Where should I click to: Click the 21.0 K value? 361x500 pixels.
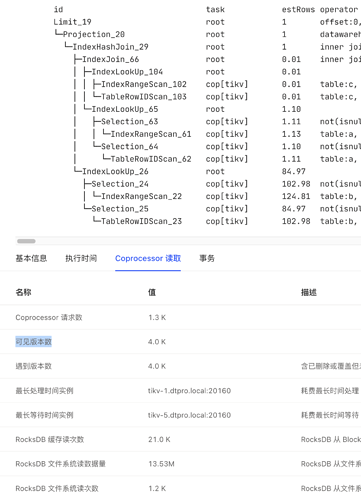click(159, 439)
